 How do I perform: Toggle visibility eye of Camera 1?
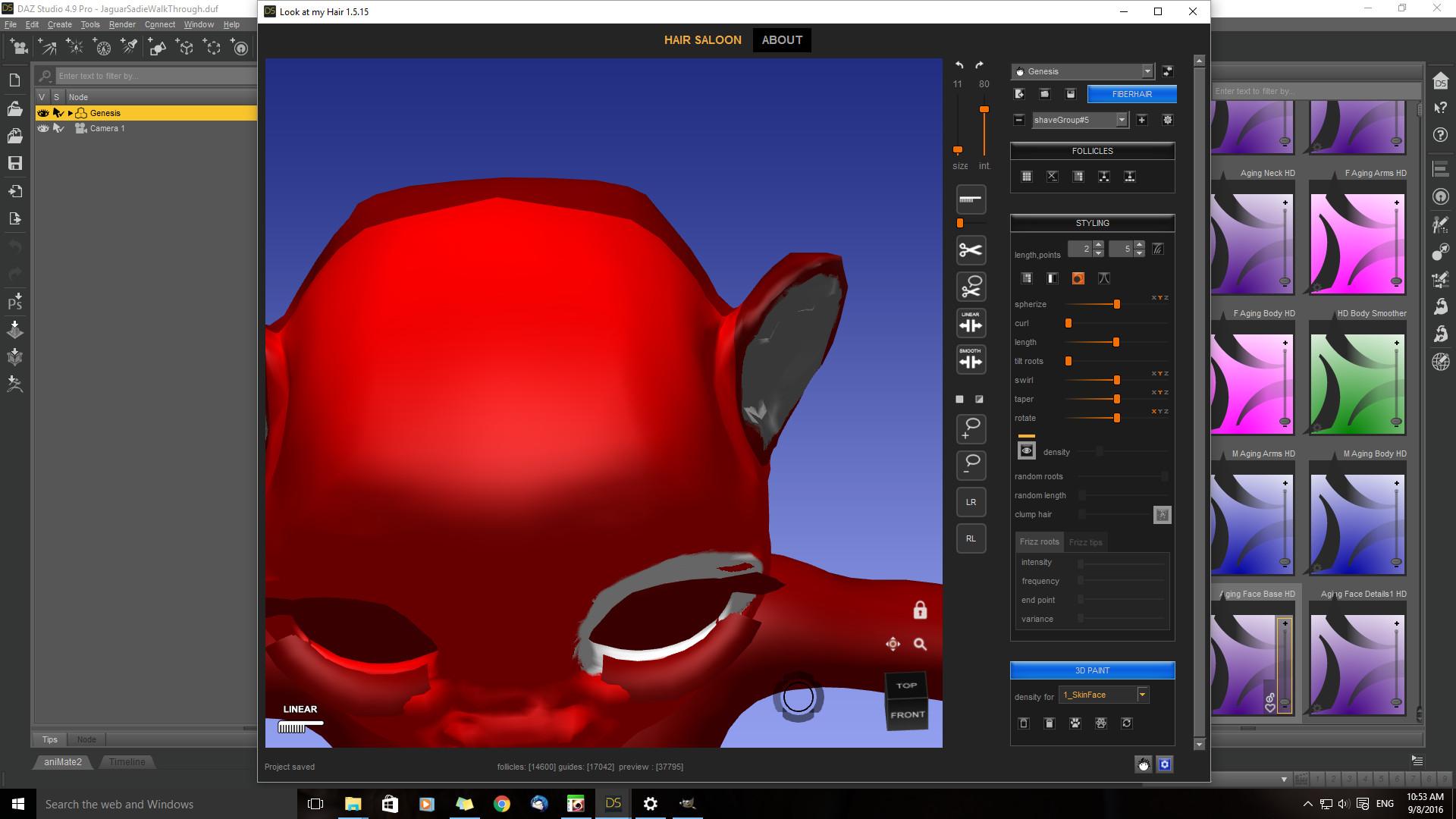click(43, 128)
